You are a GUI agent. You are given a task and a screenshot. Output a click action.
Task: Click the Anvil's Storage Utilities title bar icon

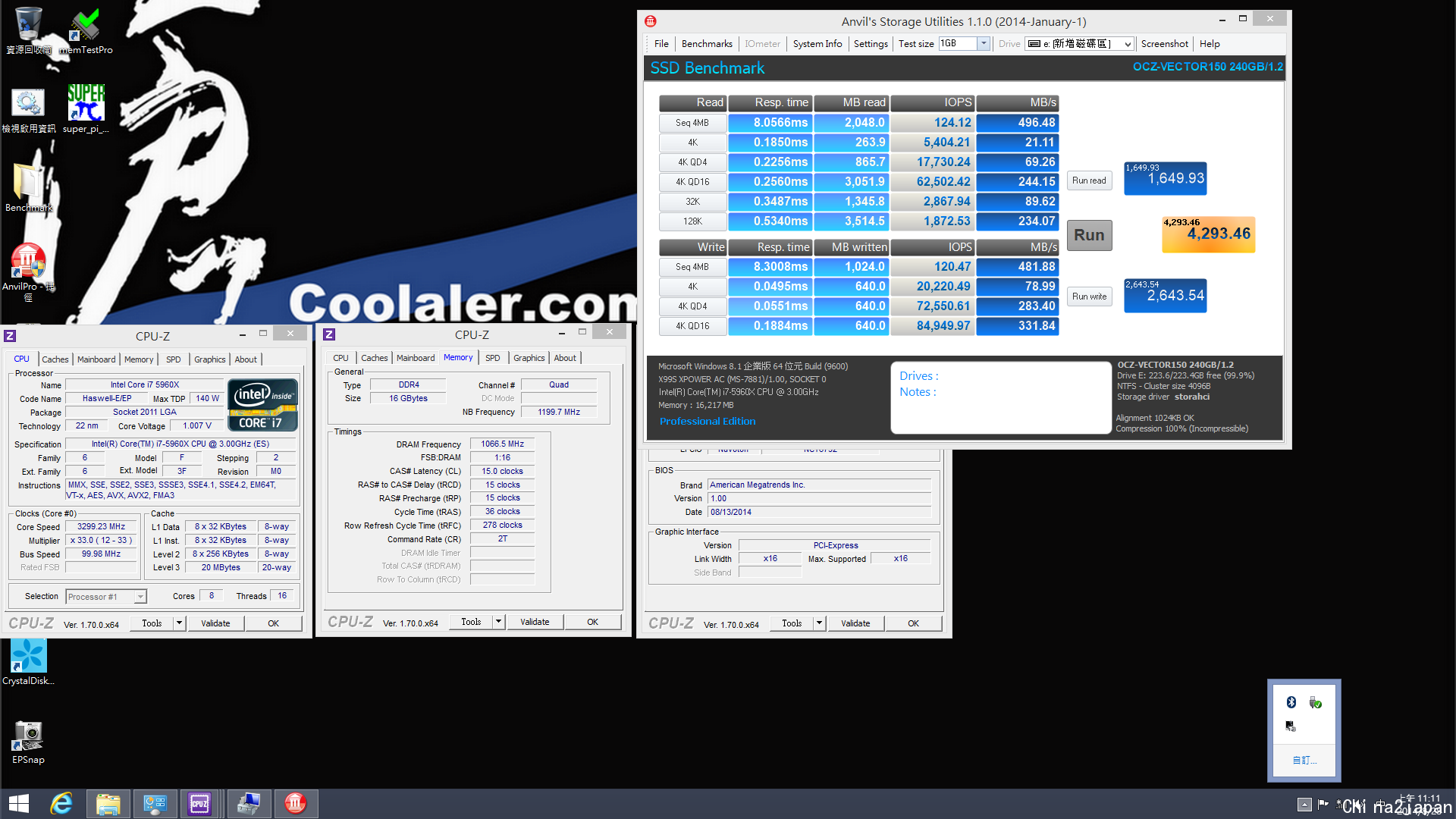coord(651,21)
